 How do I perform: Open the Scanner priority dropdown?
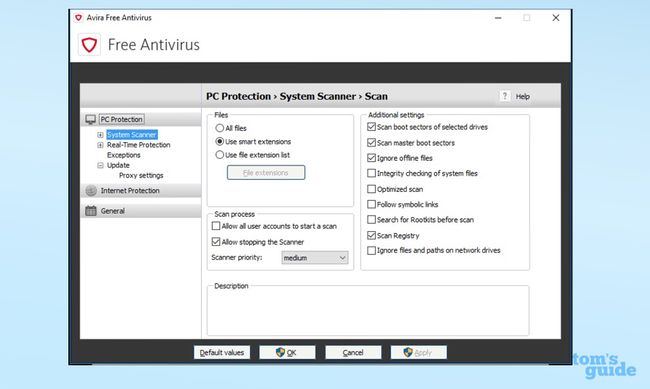[x=315, y=258]
